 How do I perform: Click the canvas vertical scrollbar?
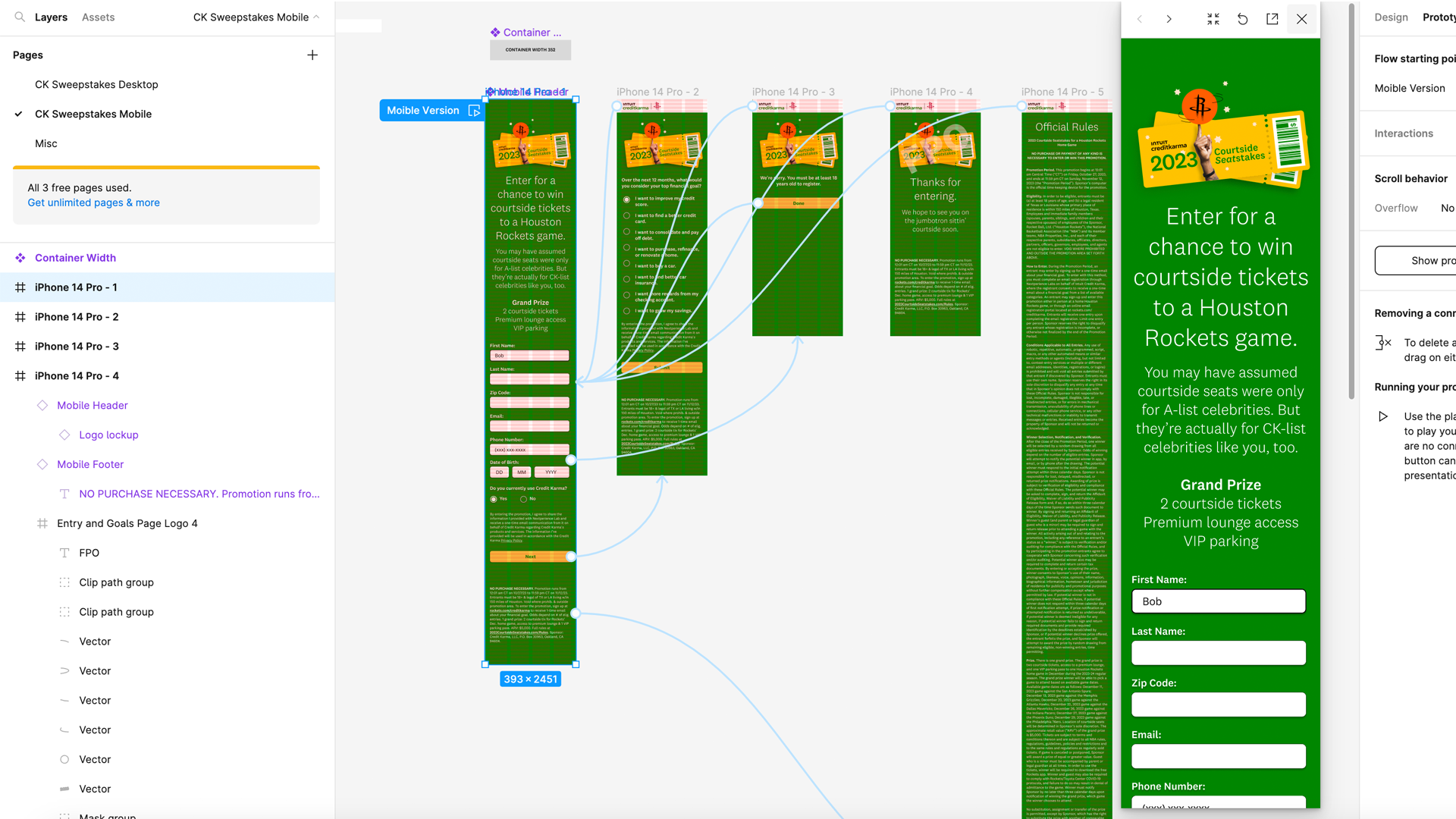point(1351,201)
